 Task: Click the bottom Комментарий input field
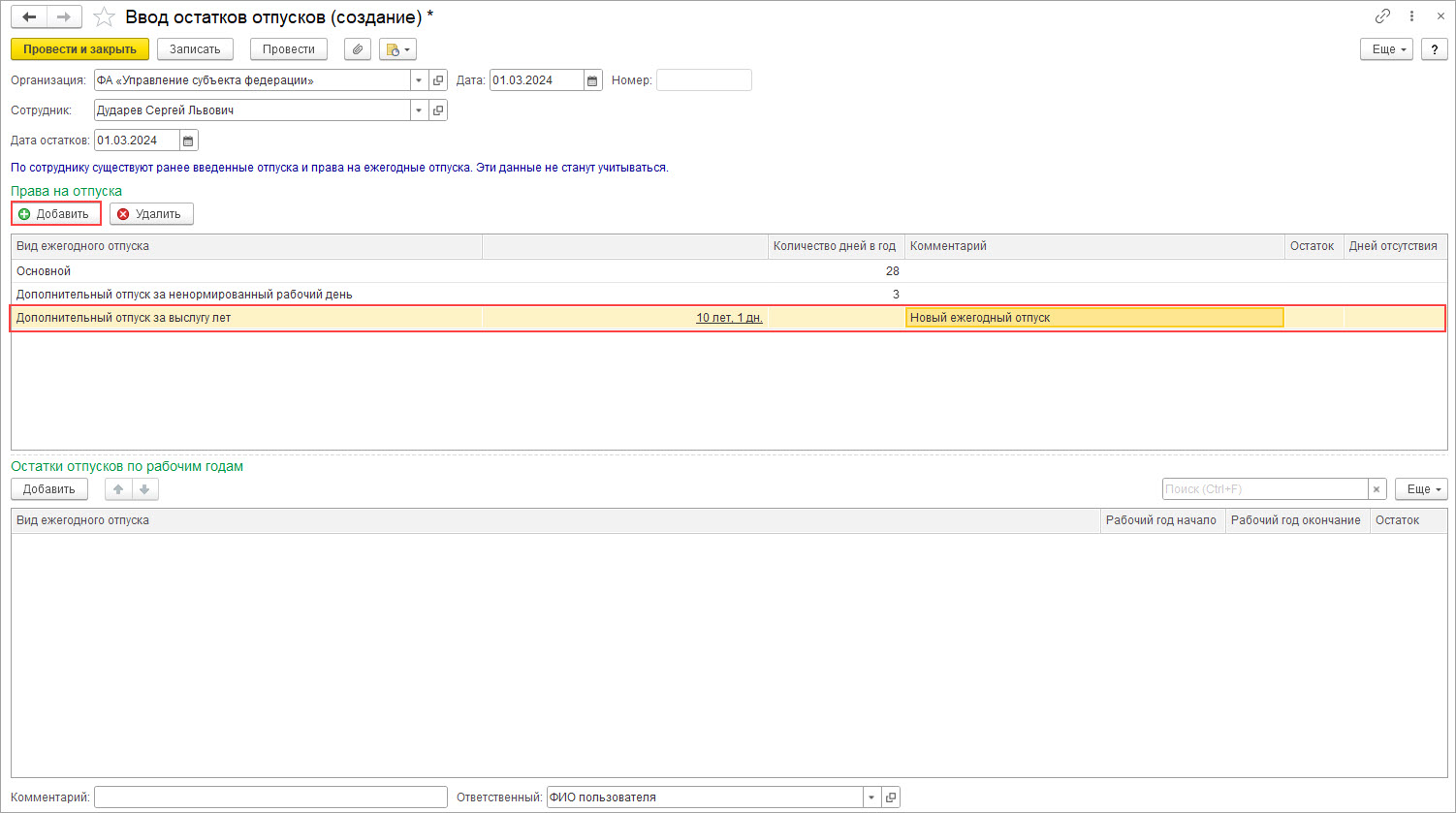pos(270,797)
